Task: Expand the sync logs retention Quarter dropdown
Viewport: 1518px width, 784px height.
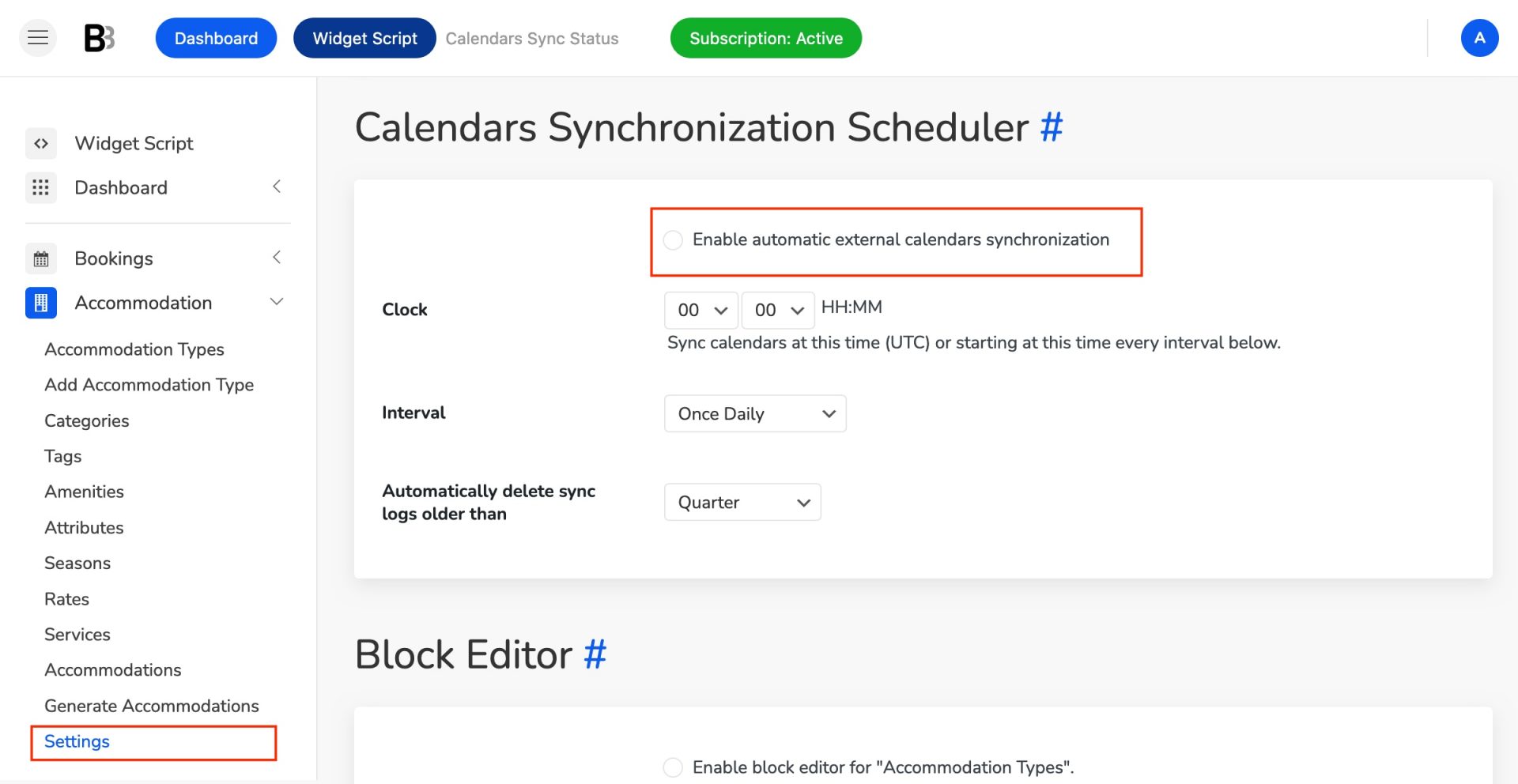Action: [742, 502]
